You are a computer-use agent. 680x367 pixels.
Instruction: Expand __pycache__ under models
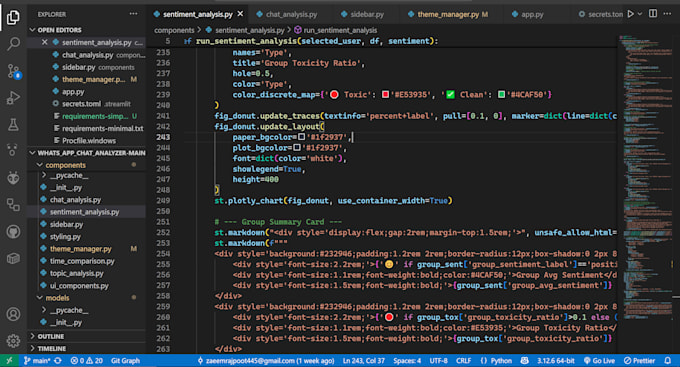(44, 310)
